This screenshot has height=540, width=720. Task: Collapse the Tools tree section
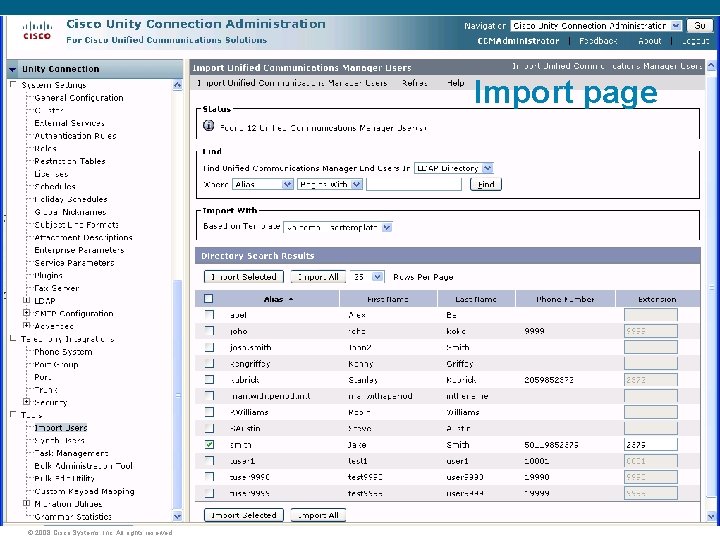point(13,414)
